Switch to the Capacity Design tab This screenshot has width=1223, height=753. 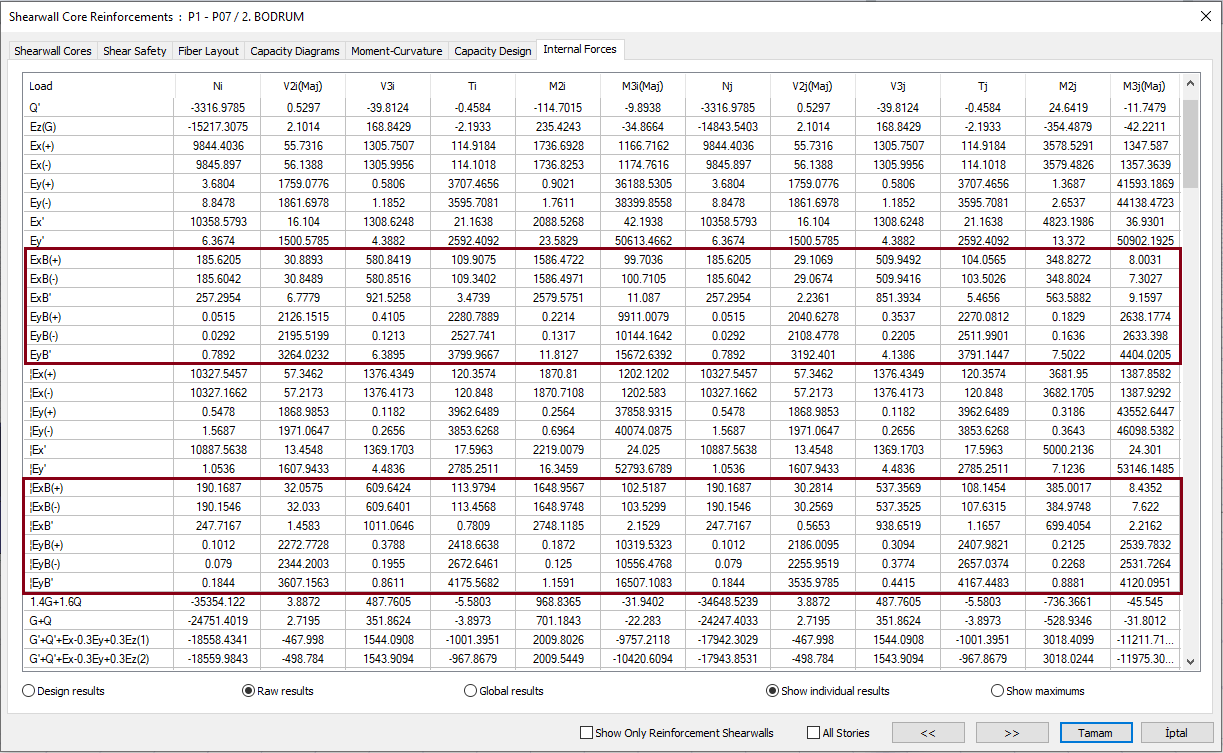[492, 51]
